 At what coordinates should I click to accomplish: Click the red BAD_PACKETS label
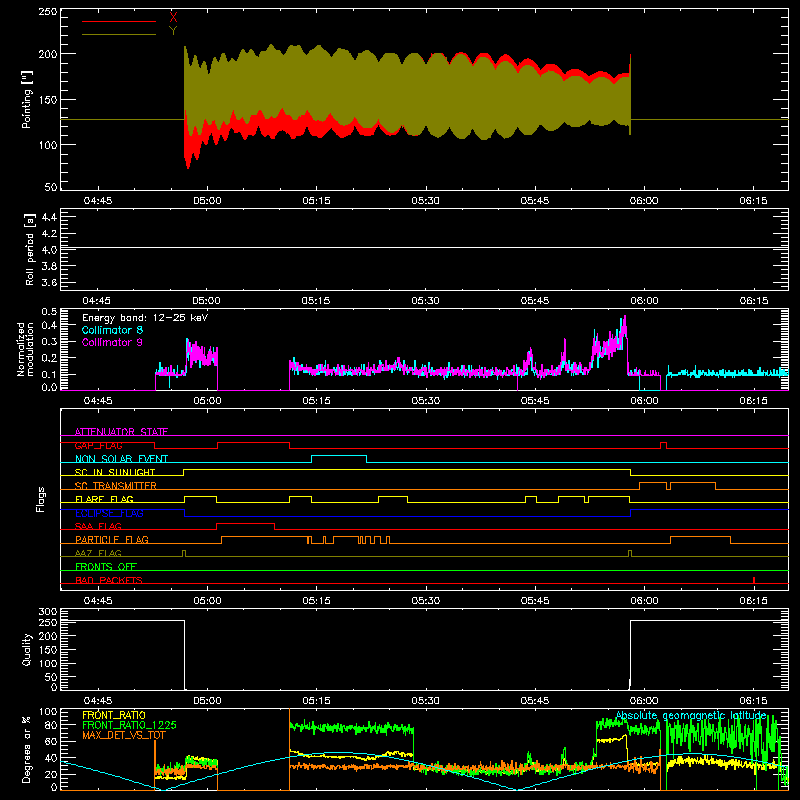(x=109, y=580)
